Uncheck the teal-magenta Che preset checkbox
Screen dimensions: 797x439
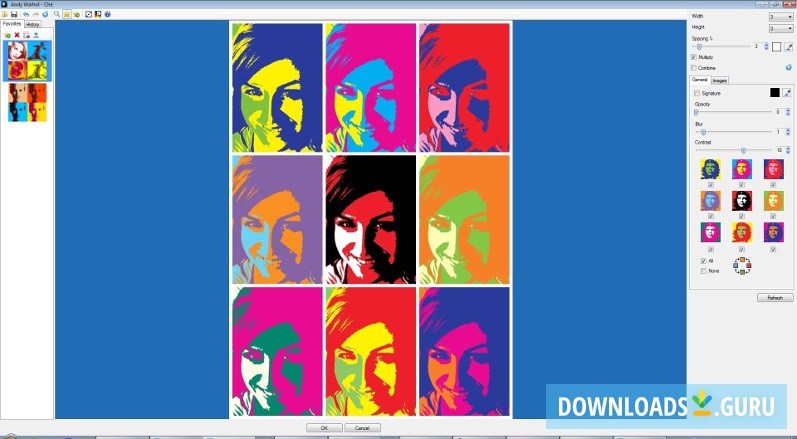click(711, 249)
